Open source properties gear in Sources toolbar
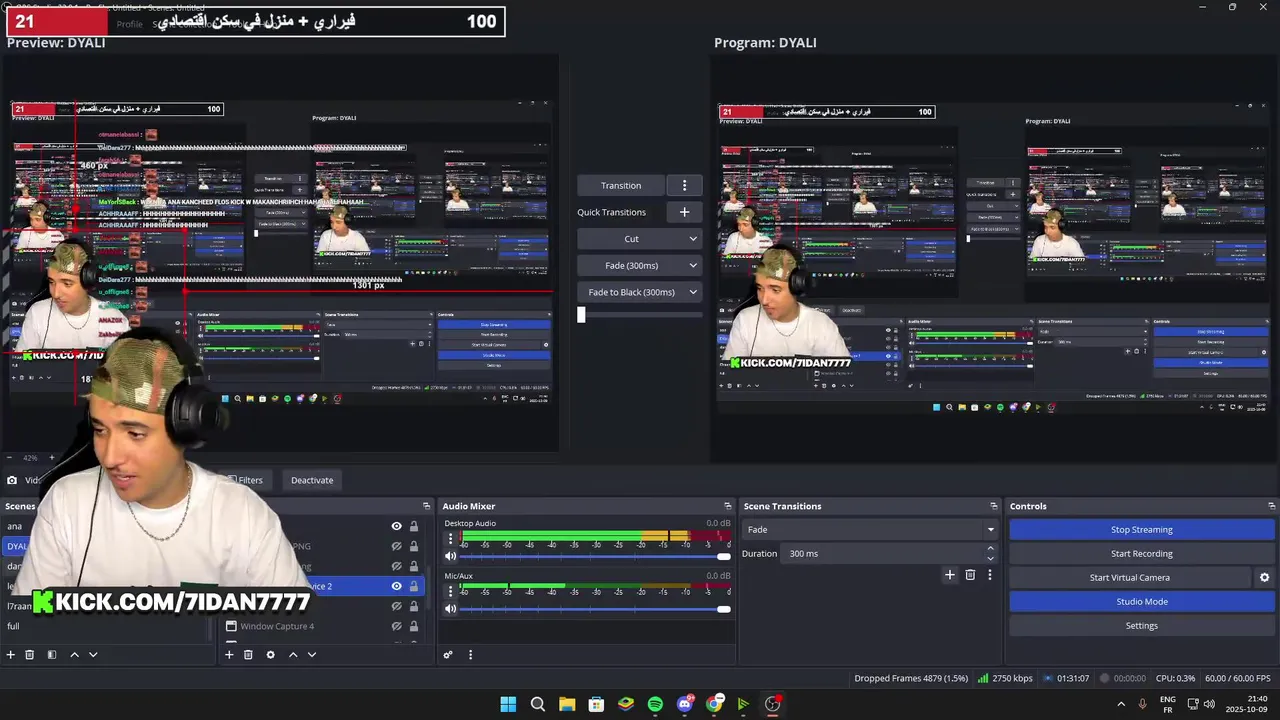 coord(270,655)
